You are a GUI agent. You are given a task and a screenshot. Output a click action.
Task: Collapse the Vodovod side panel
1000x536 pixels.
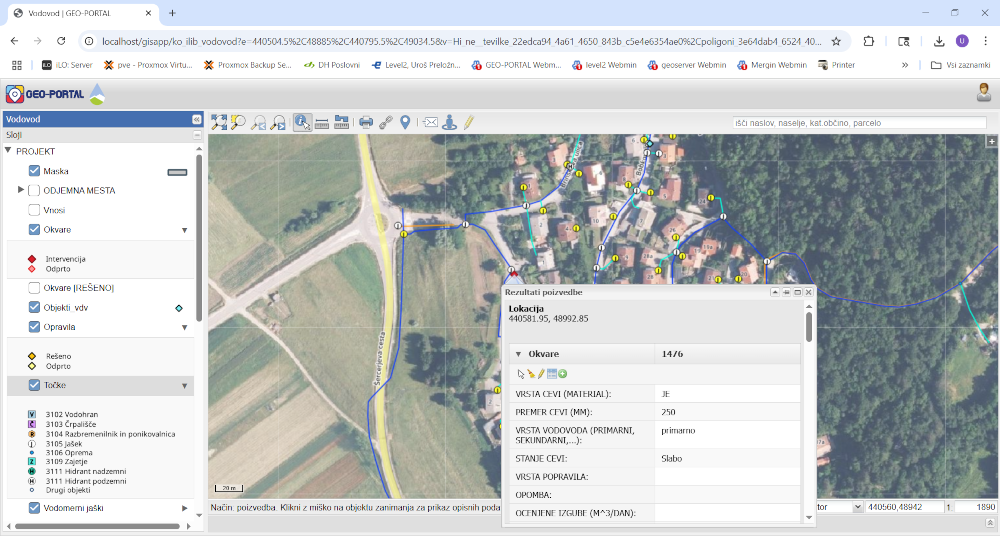click(x=196, y=119)
